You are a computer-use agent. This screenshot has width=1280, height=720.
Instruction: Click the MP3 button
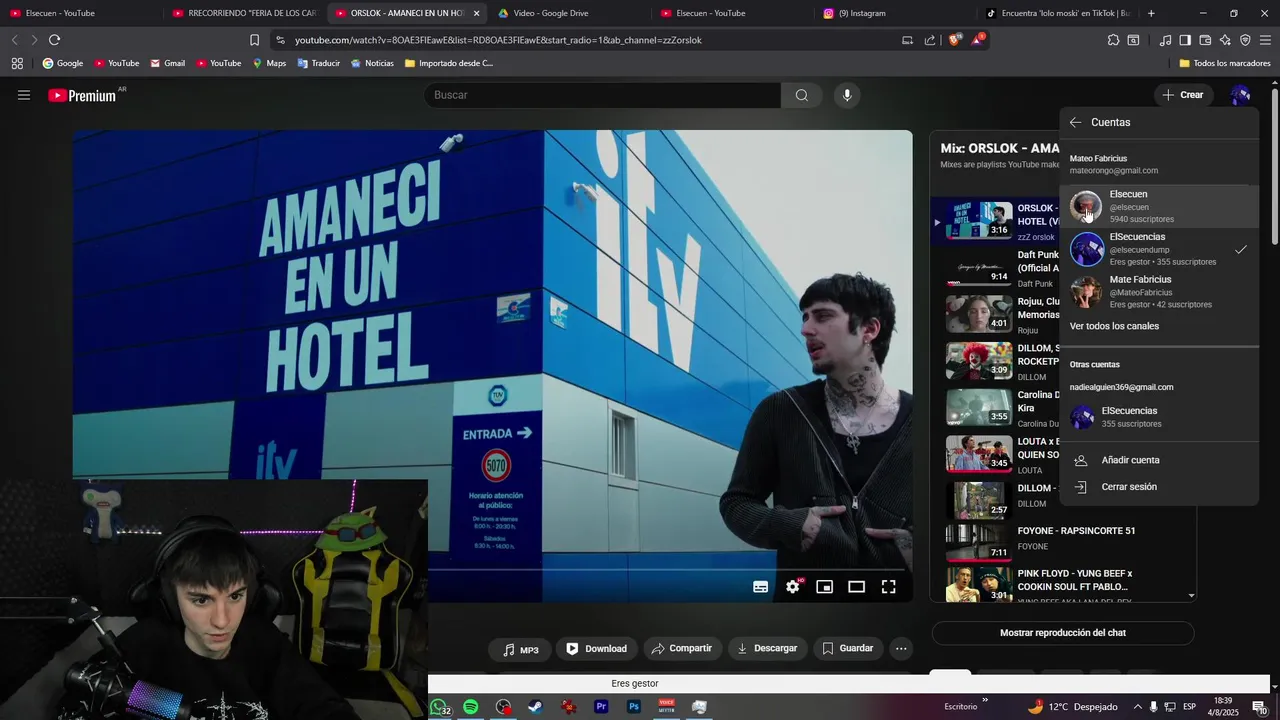coord(520,650)
